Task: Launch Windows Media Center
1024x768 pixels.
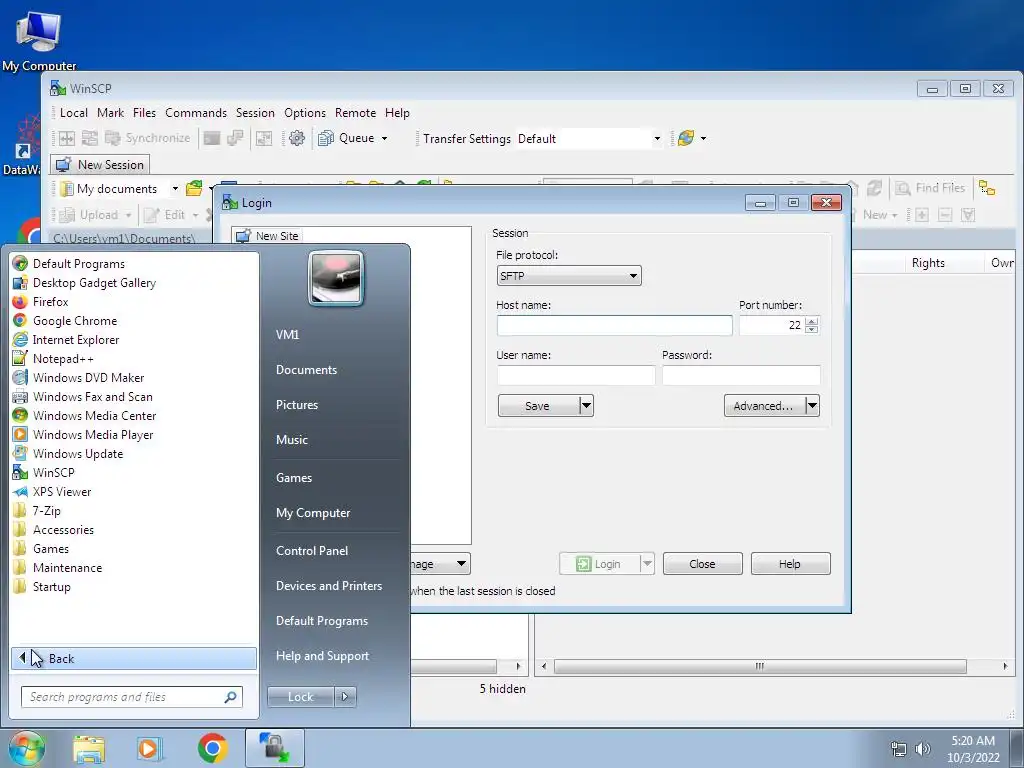Action: coord(94,415)
